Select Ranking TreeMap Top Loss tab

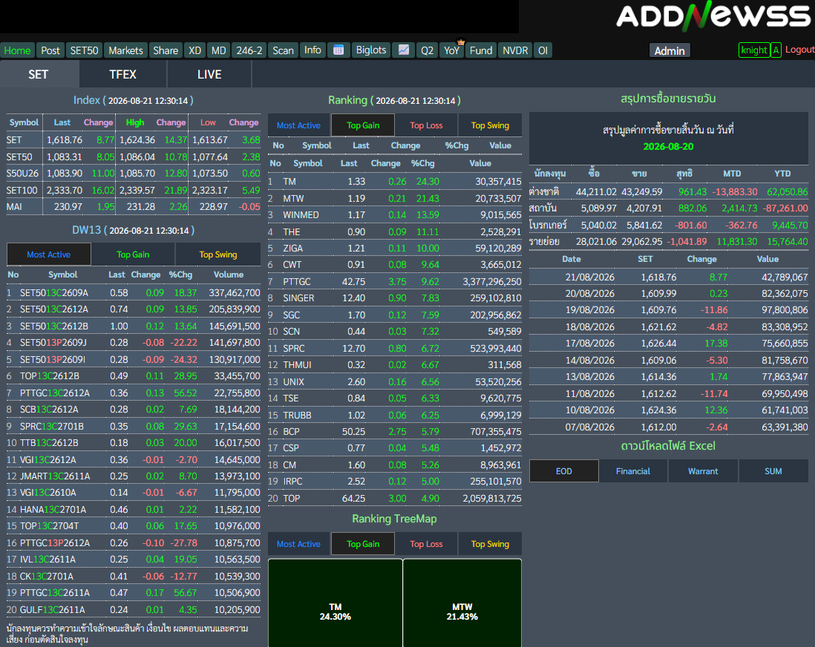[x=426, y=544]
